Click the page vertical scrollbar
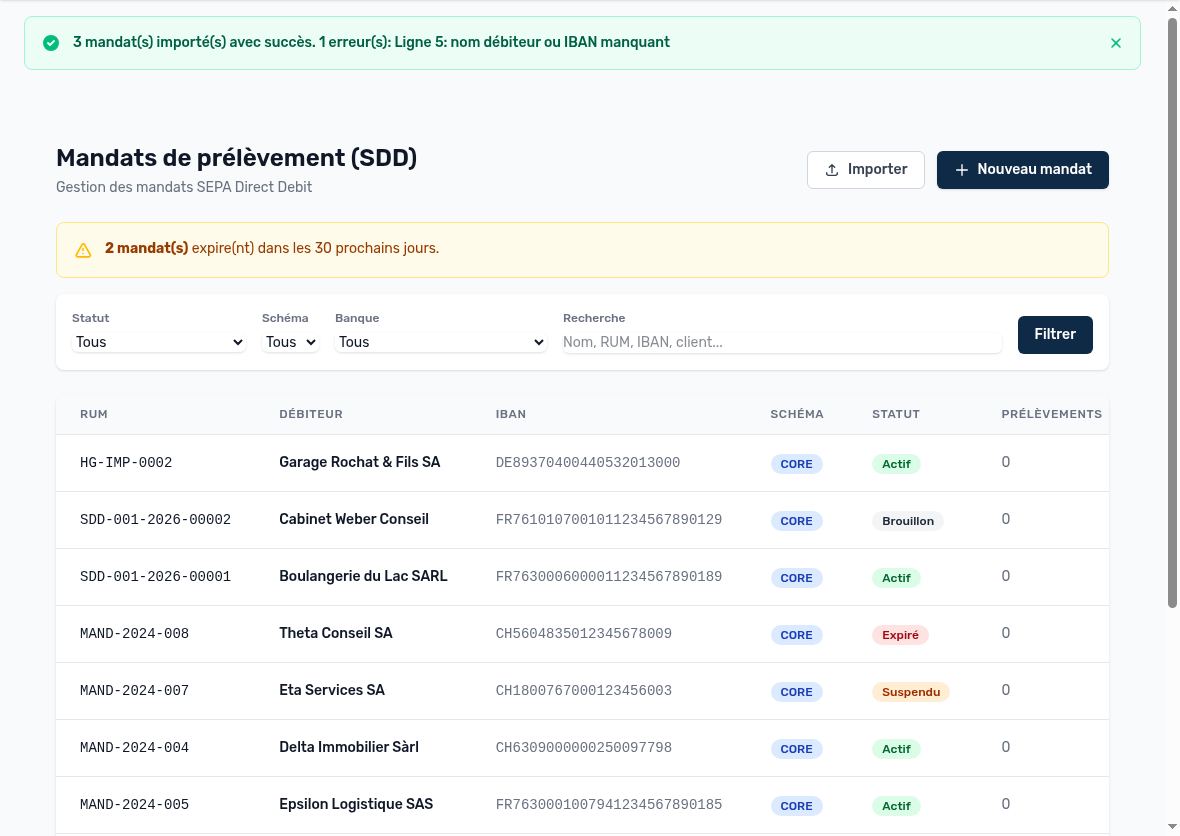1180x836 pixels. pos(1172,312)
